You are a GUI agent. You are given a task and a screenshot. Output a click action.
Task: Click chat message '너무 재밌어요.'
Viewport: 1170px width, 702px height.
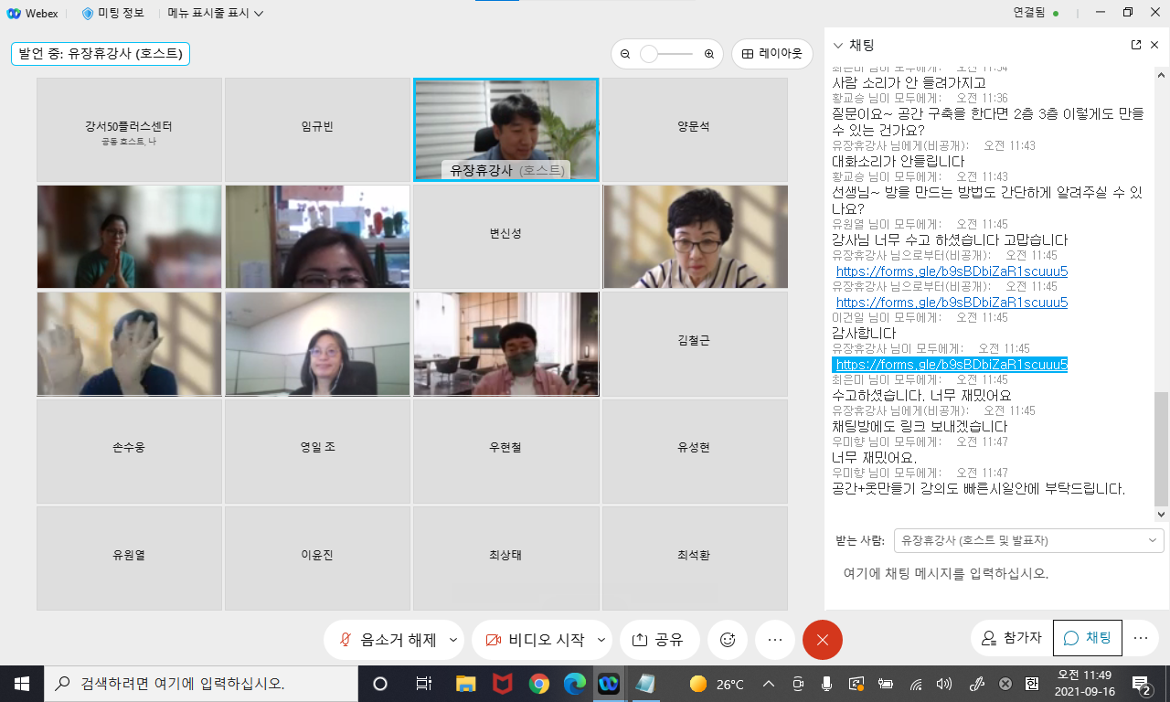click(x=874, y=457)
